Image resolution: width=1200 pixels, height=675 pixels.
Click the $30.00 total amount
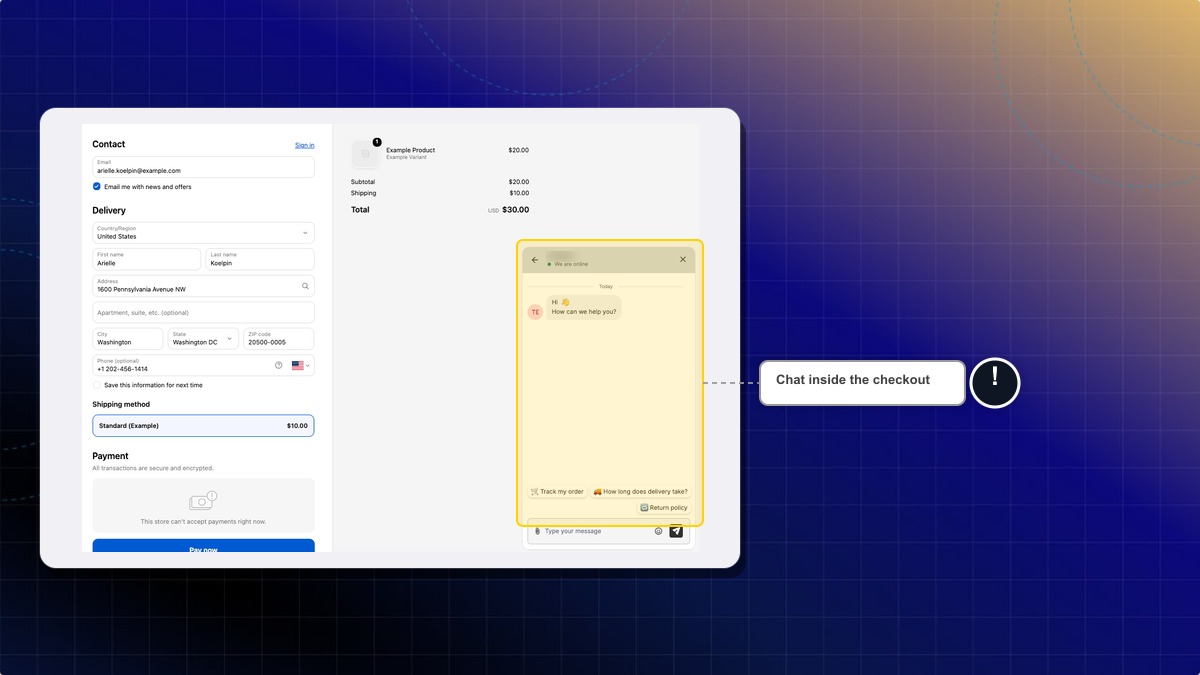[x=515, y=210]
